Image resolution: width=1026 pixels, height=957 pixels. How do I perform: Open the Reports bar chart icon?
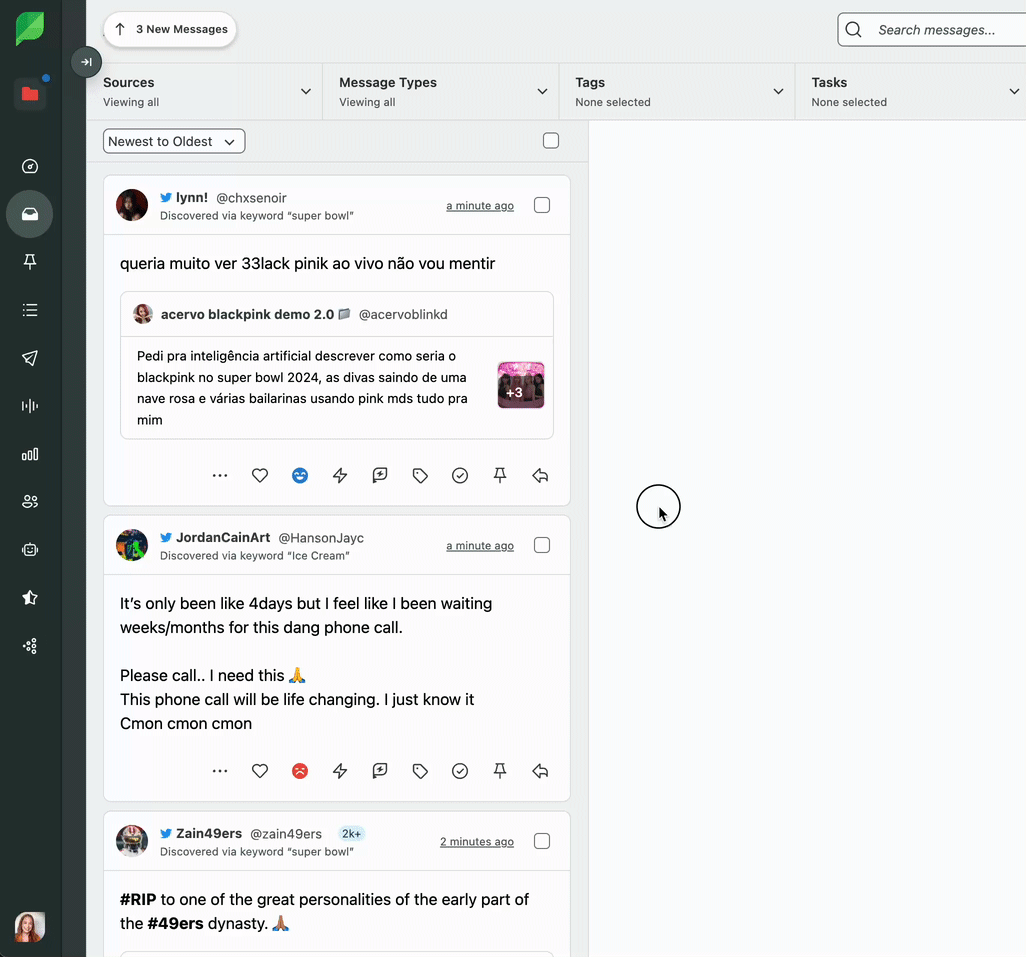coord(30,454)
